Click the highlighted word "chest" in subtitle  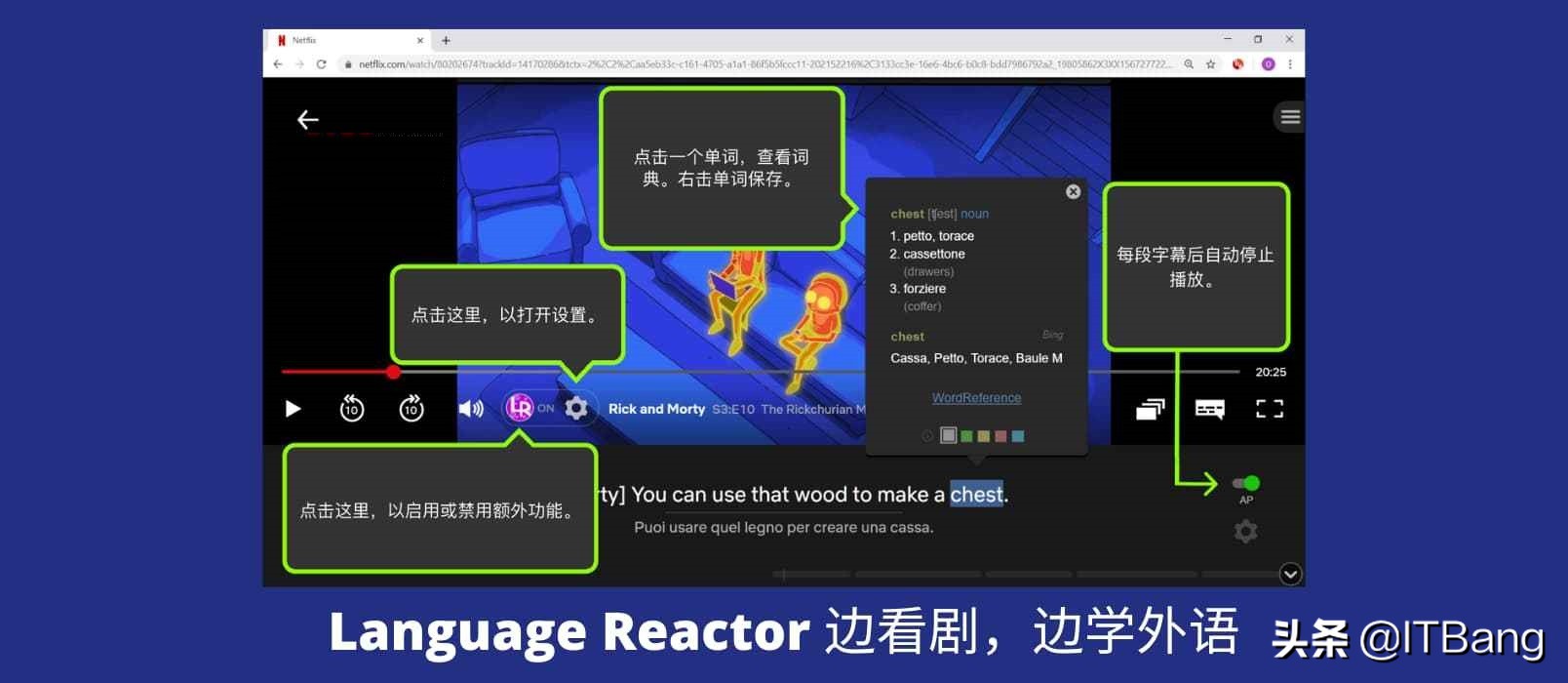pyautogui.click(x=977, y=495)
